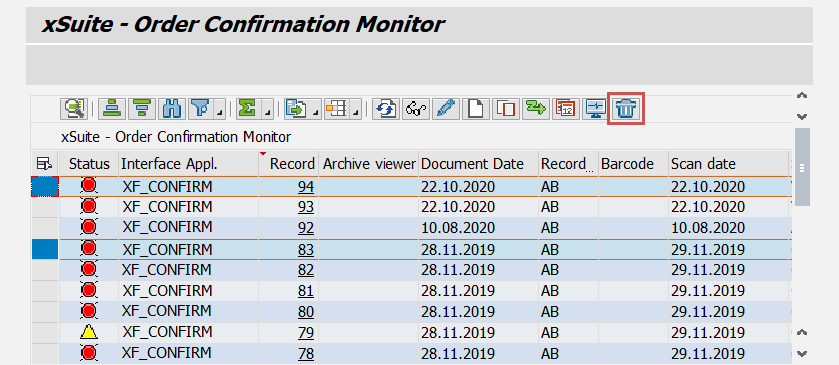Create new record with blank page icon
The width and height of the screenshot is (839, 365).
[x=476, y=109]
